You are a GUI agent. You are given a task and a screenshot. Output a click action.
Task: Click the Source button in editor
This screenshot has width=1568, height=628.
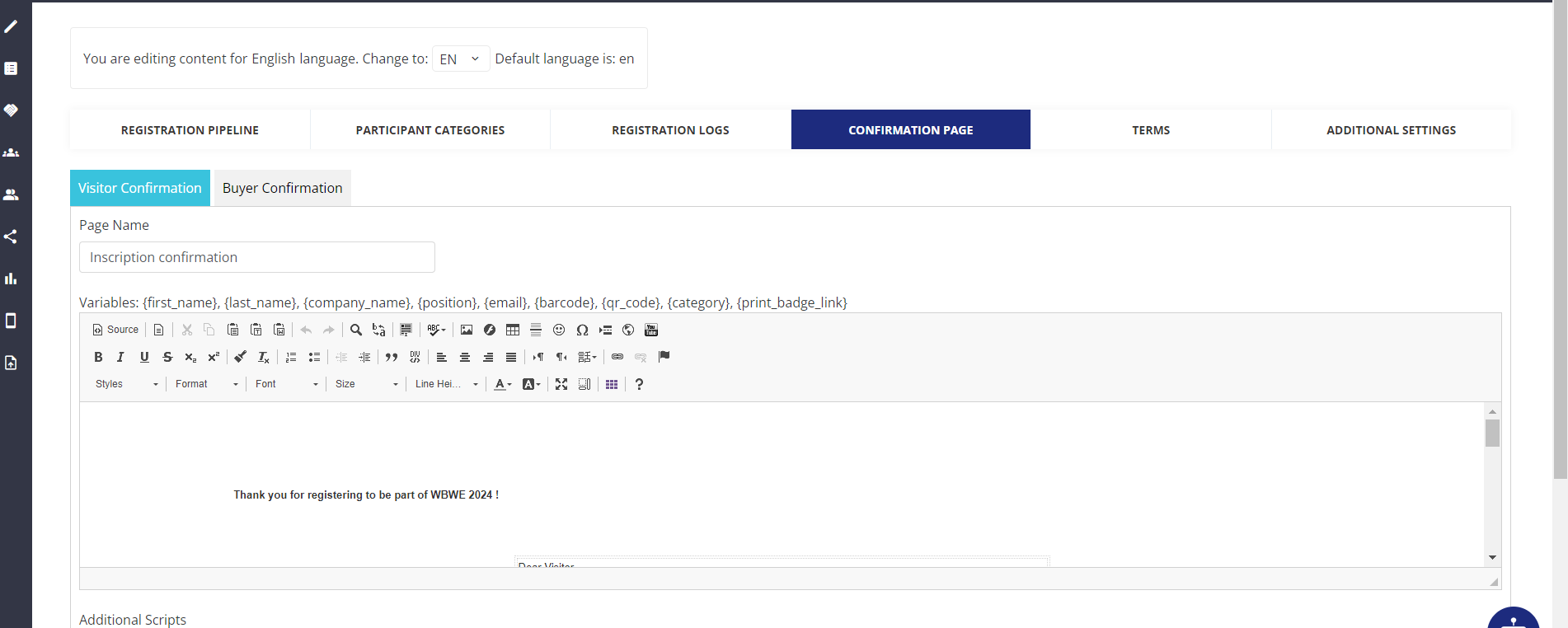point(115,330)
